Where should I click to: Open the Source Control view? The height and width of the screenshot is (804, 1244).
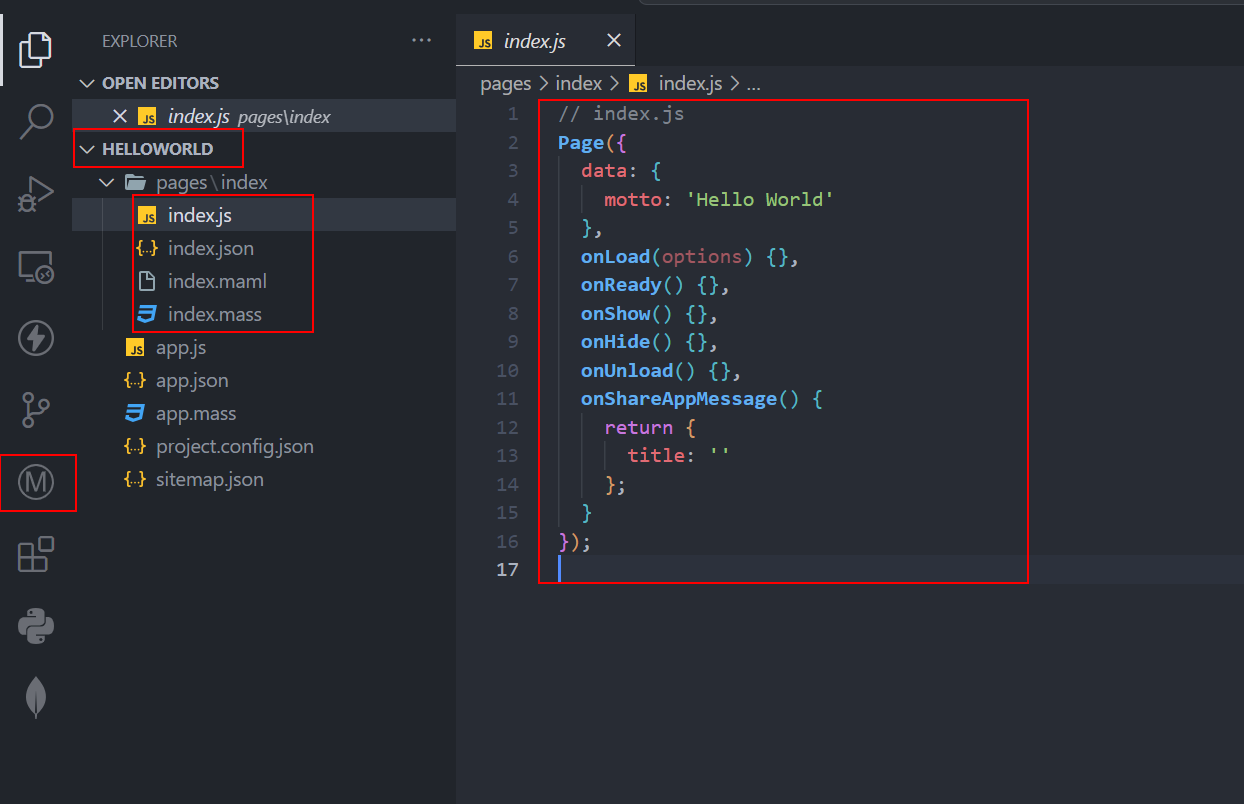36,410
